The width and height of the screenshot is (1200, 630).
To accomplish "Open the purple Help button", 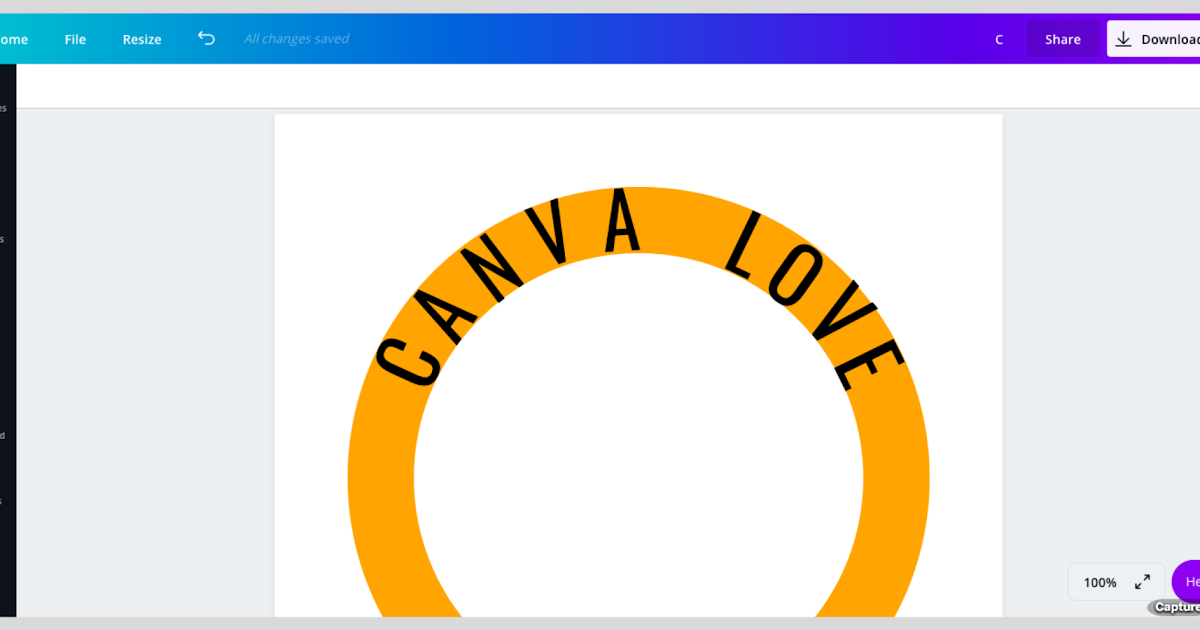I will pos(1186,581).
